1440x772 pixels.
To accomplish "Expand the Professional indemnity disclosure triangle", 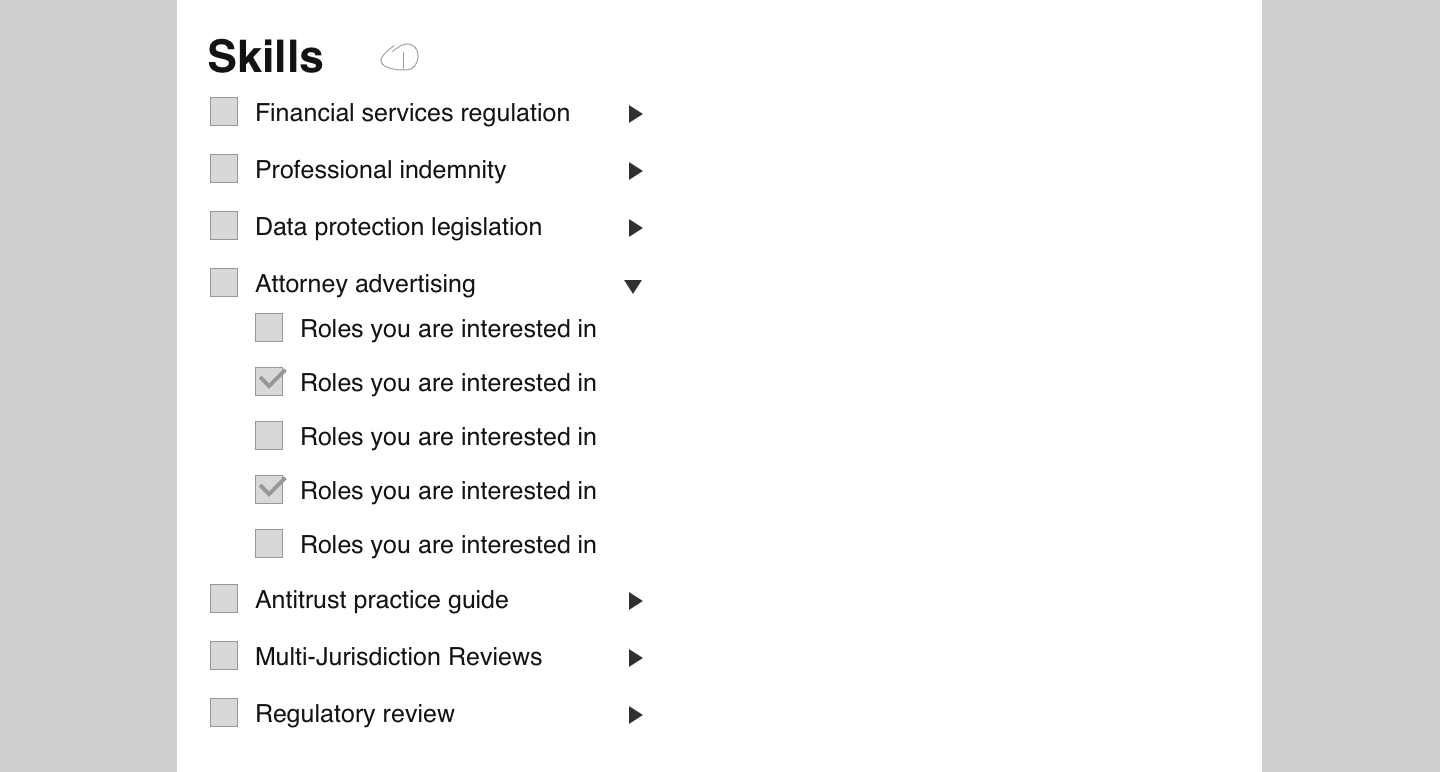I will 635,171.
